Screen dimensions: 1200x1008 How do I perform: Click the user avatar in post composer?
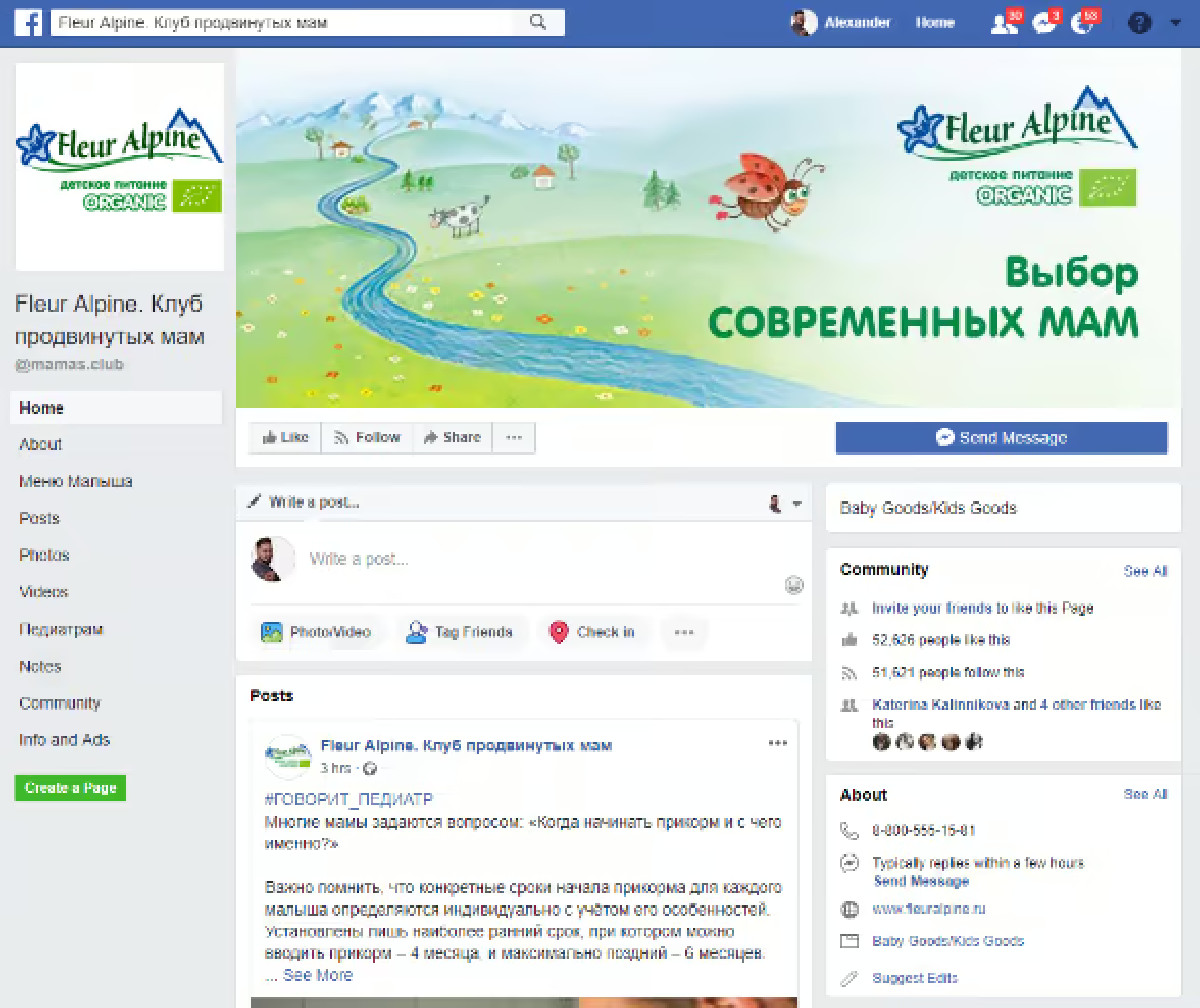click(x=272, y=559)
